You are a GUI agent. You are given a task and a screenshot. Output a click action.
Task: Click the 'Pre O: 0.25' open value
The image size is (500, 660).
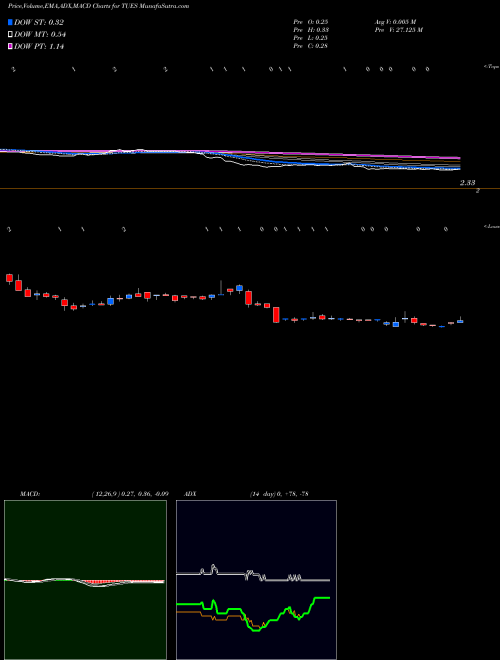[311, 22]
